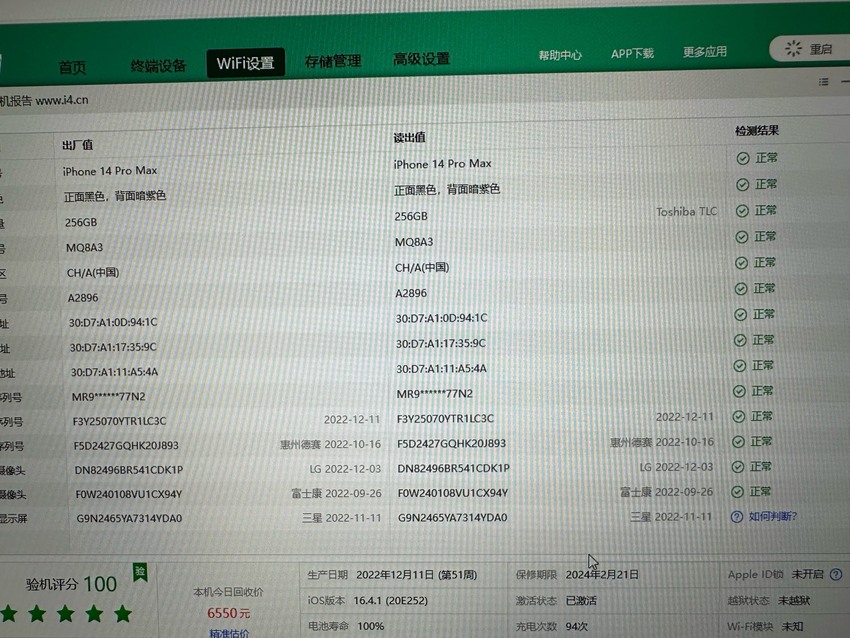Click the list view icon below the header
The height and width of the screenshot is (638, 850).
coord(823,82)
